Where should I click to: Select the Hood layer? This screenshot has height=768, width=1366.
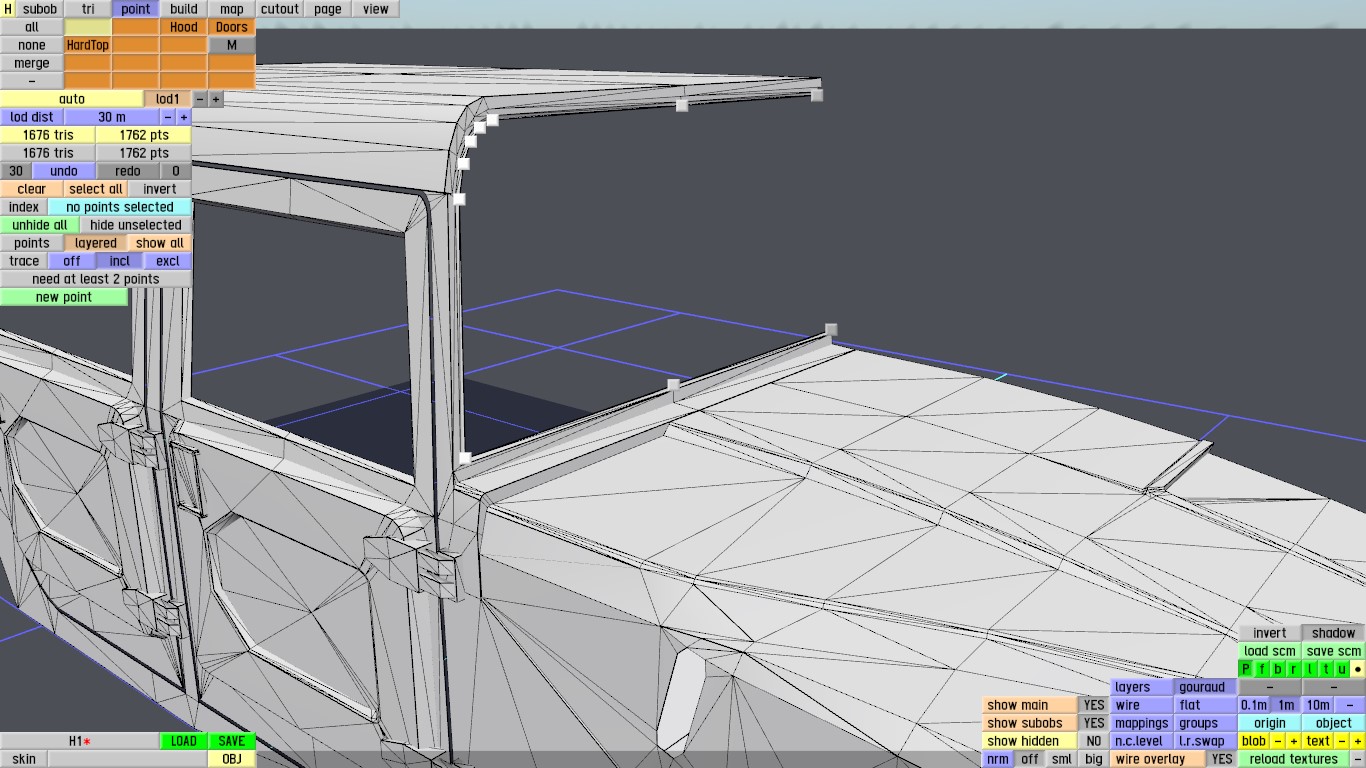tap(184, 27)
